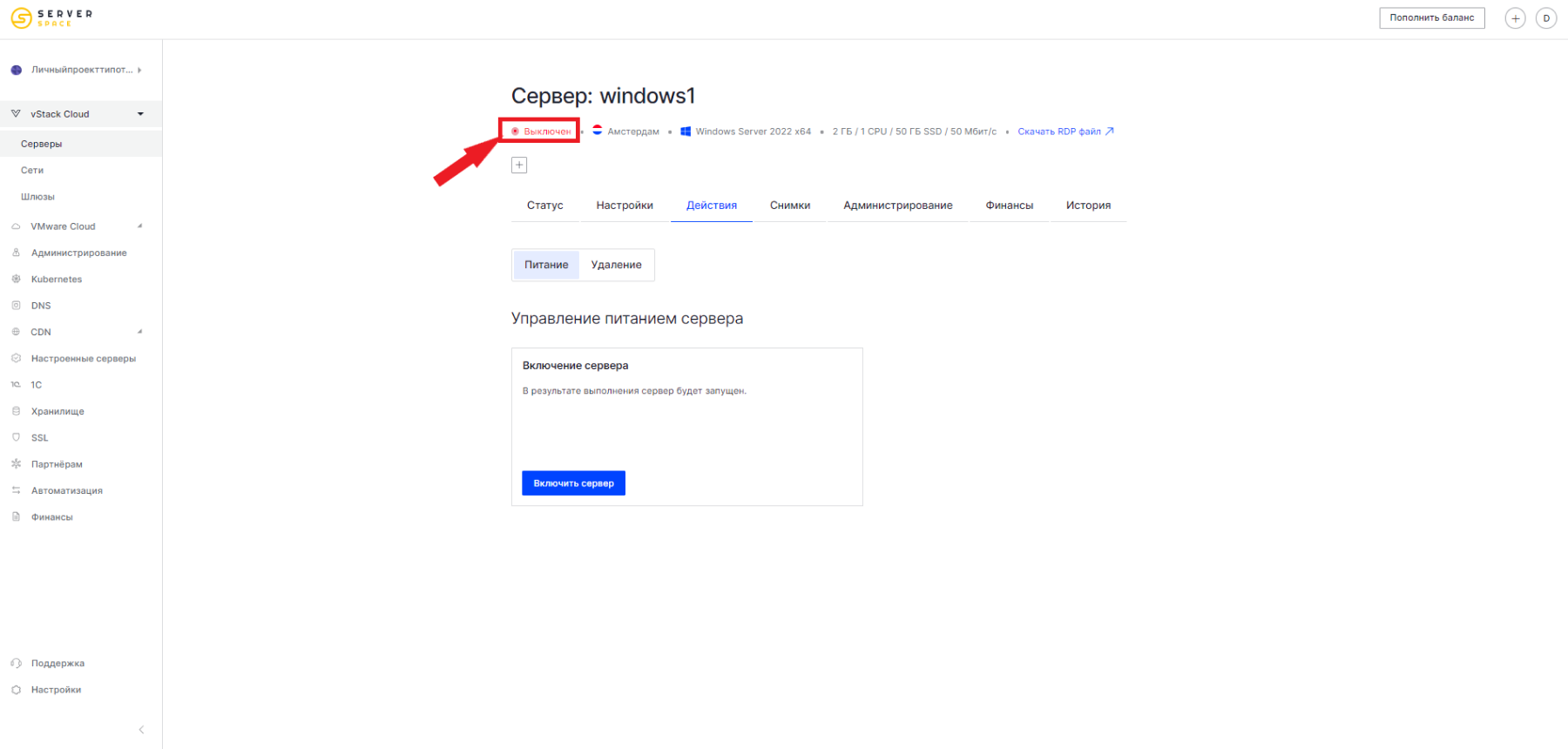The height and width of the screenshot is (749, 1568).
Task: Click the Администрирование sidebar icon
Action: point(16,253)
